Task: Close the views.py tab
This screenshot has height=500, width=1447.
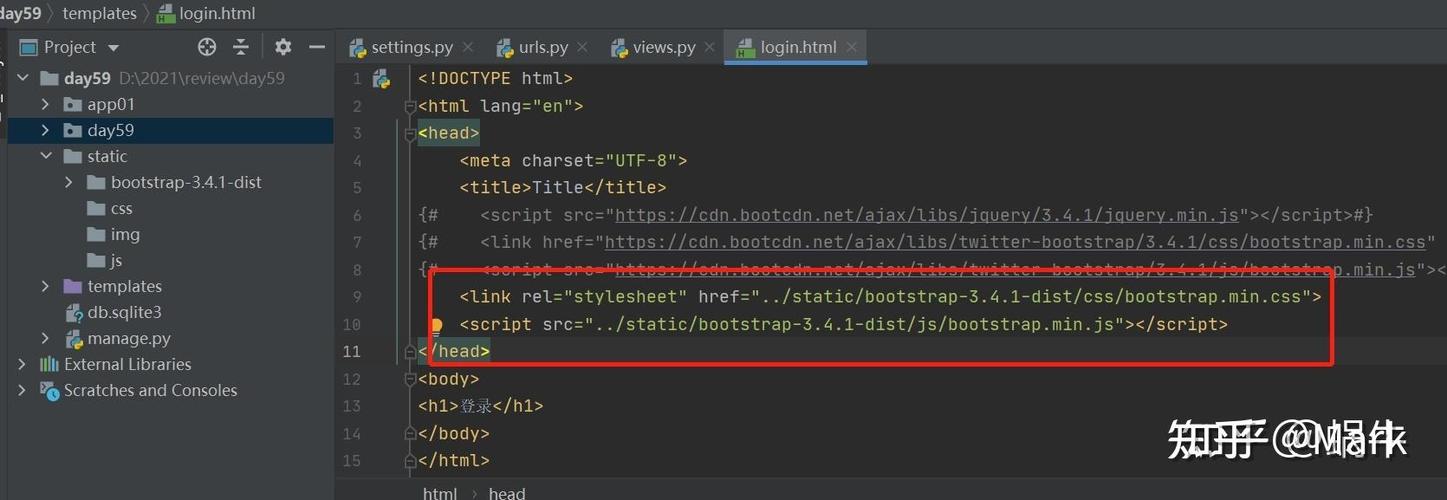Action: tap(710, 47)
